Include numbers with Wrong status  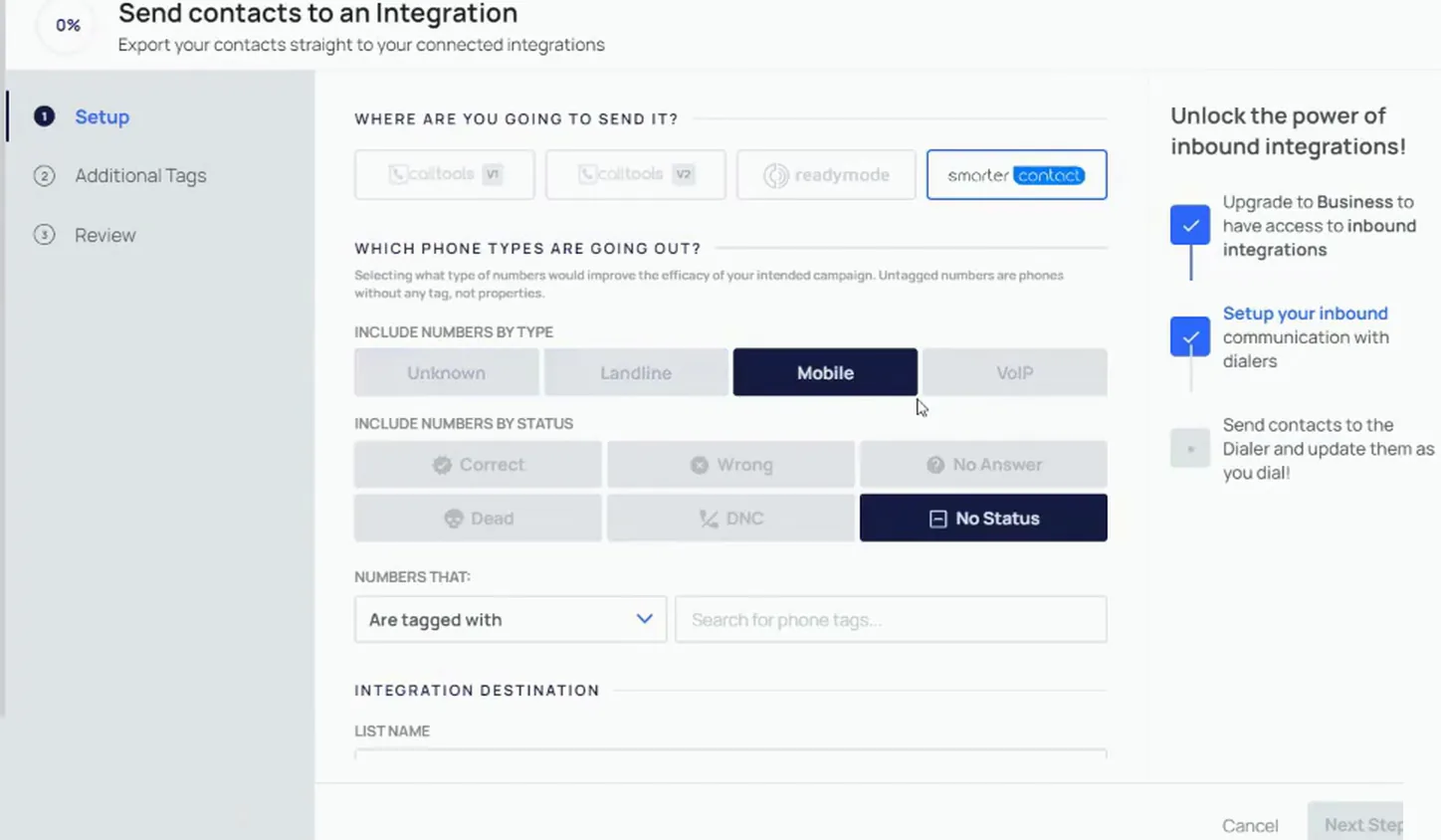730,465
